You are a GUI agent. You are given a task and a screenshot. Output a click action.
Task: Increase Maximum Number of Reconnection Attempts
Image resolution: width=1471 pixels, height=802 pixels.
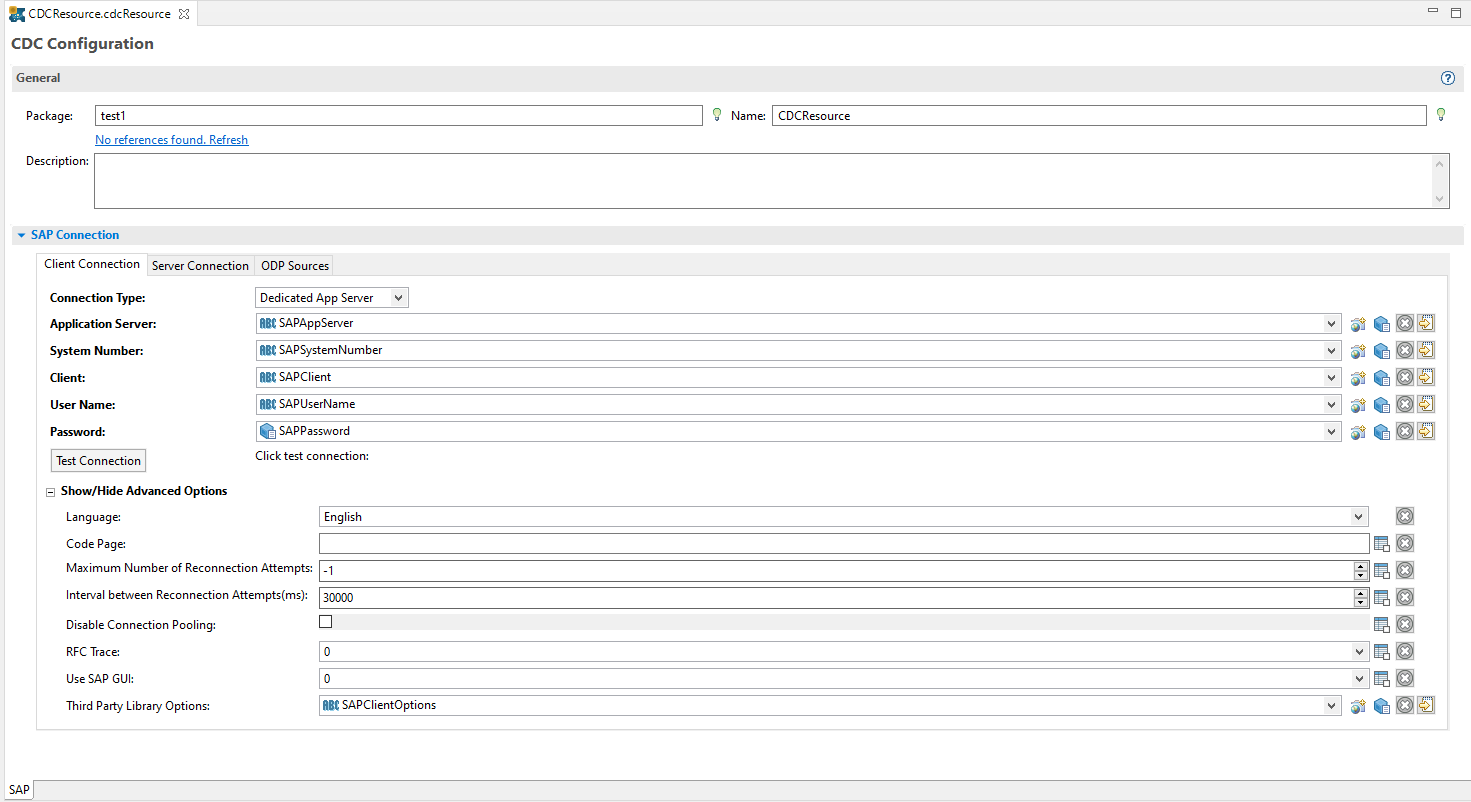1360,567
